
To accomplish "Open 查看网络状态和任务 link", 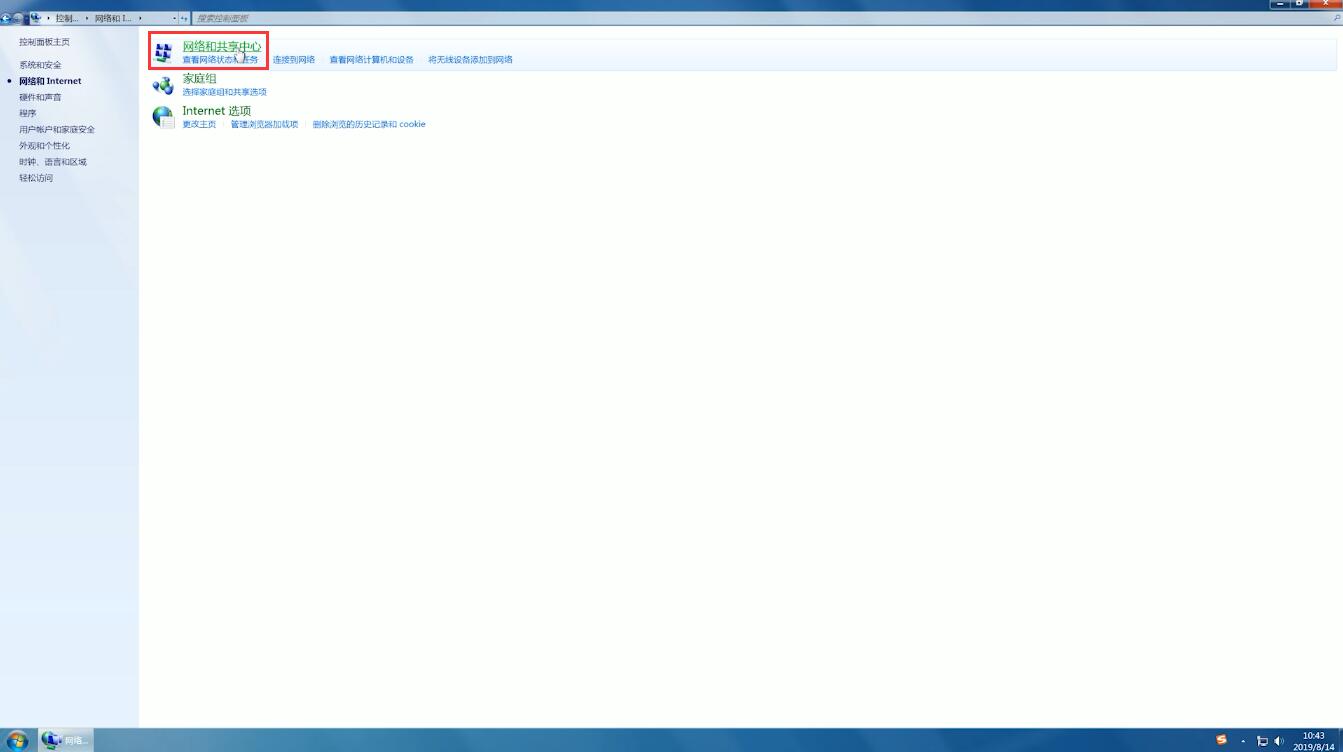I will tap(220, 60).
